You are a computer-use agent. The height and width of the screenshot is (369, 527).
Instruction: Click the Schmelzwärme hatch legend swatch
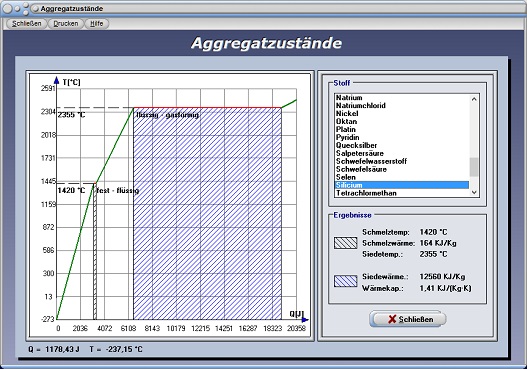(x=346, y=243)
